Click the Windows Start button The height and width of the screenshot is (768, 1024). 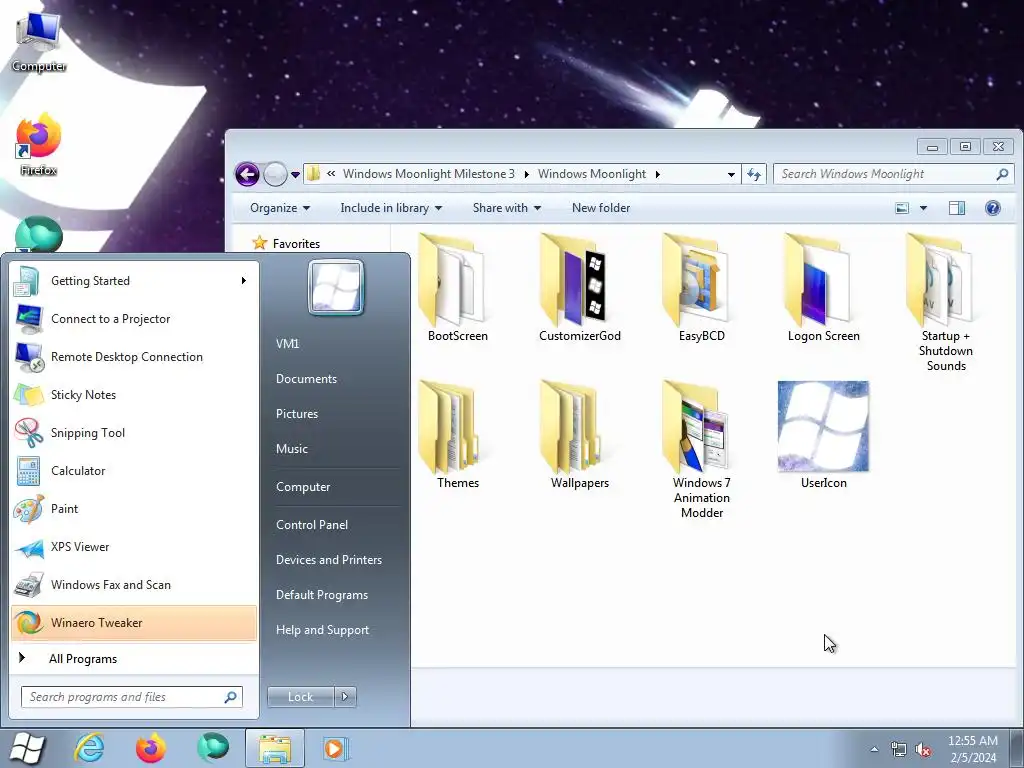click(27, 748)
